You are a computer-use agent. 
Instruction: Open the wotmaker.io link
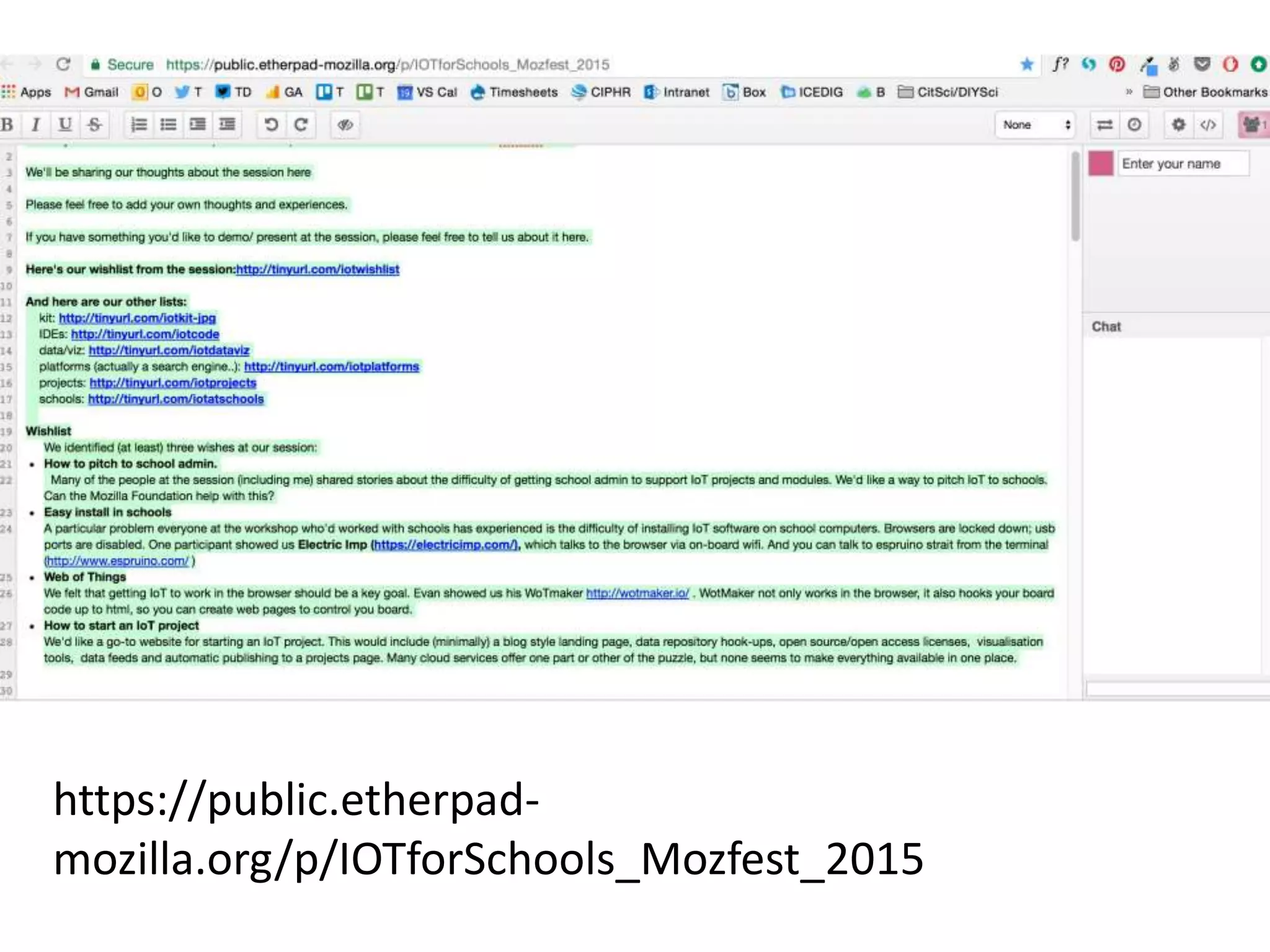(637, 593)
